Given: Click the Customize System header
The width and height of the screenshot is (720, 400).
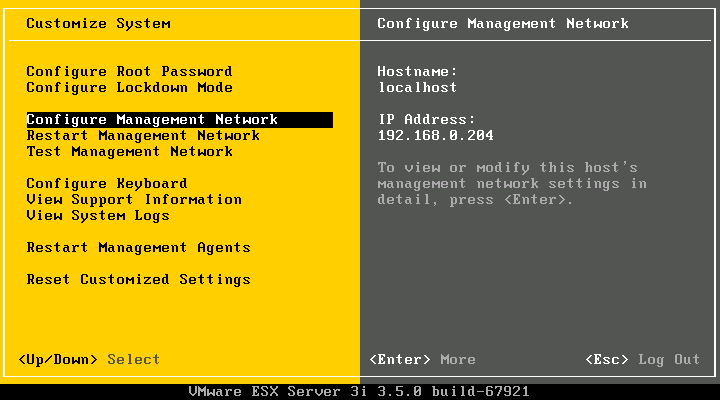Looking at the screenshot, I should [x=98, y=23].
